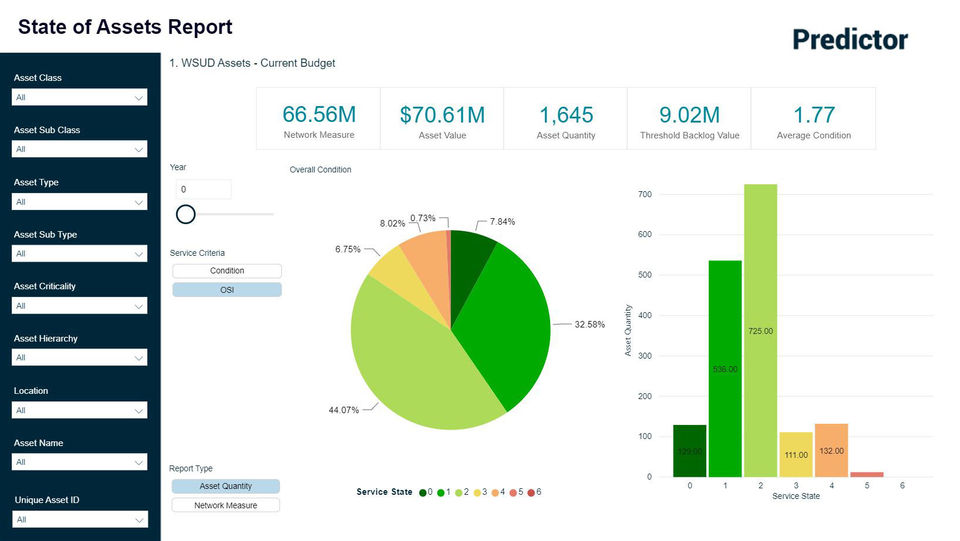The image size is (960, 541).
Task: Click the Service State 2 legend dot
Action: coord(459,492)
